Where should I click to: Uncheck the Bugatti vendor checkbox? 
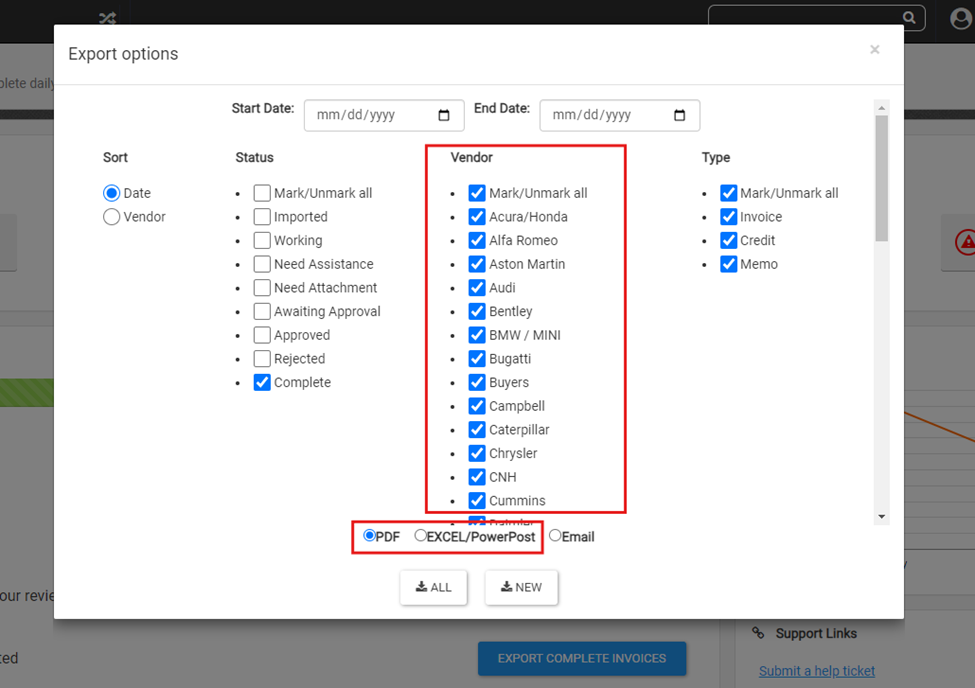(x=477, y=358)
